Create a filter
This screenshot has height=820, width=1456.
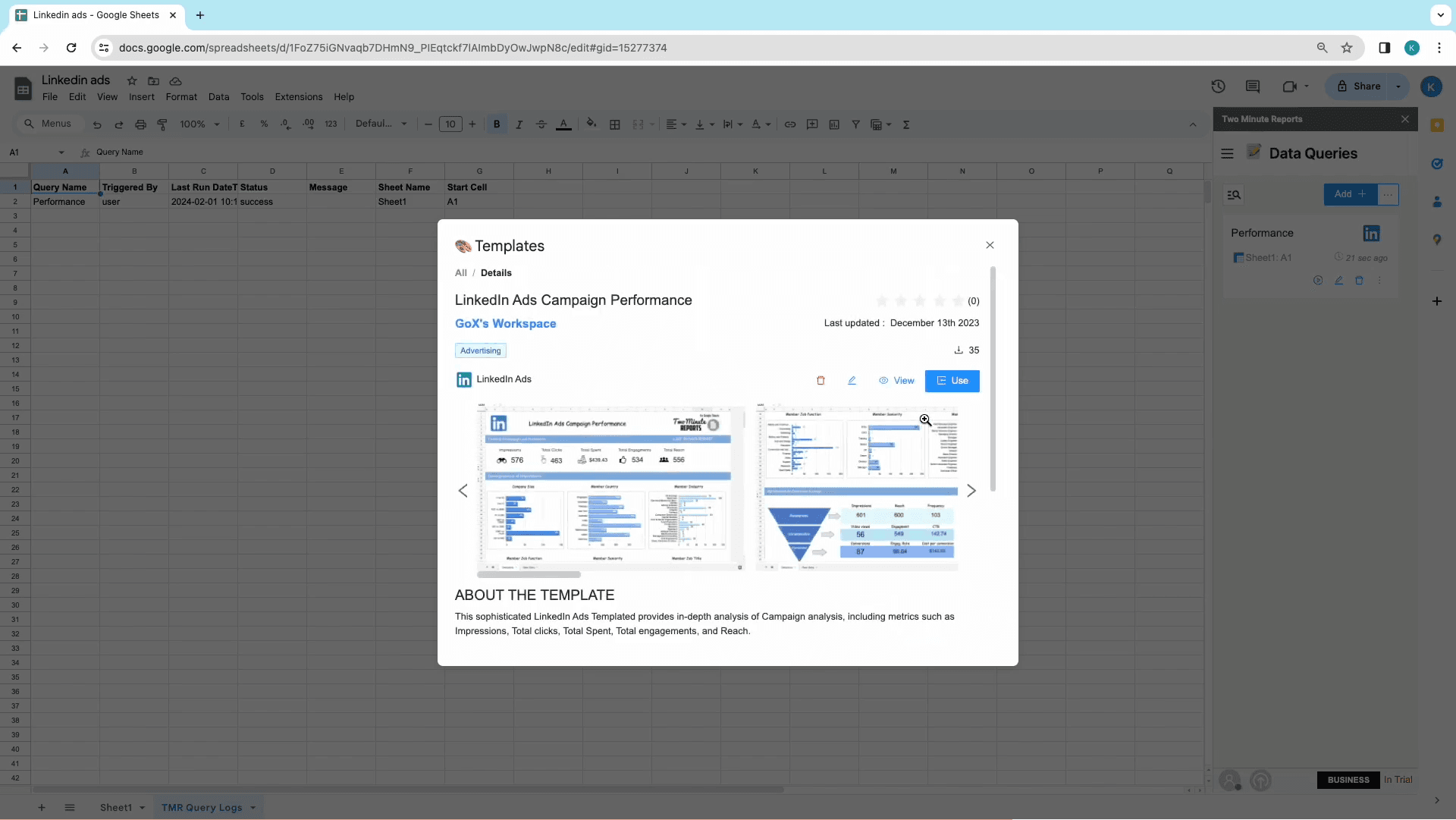[855, 124]
